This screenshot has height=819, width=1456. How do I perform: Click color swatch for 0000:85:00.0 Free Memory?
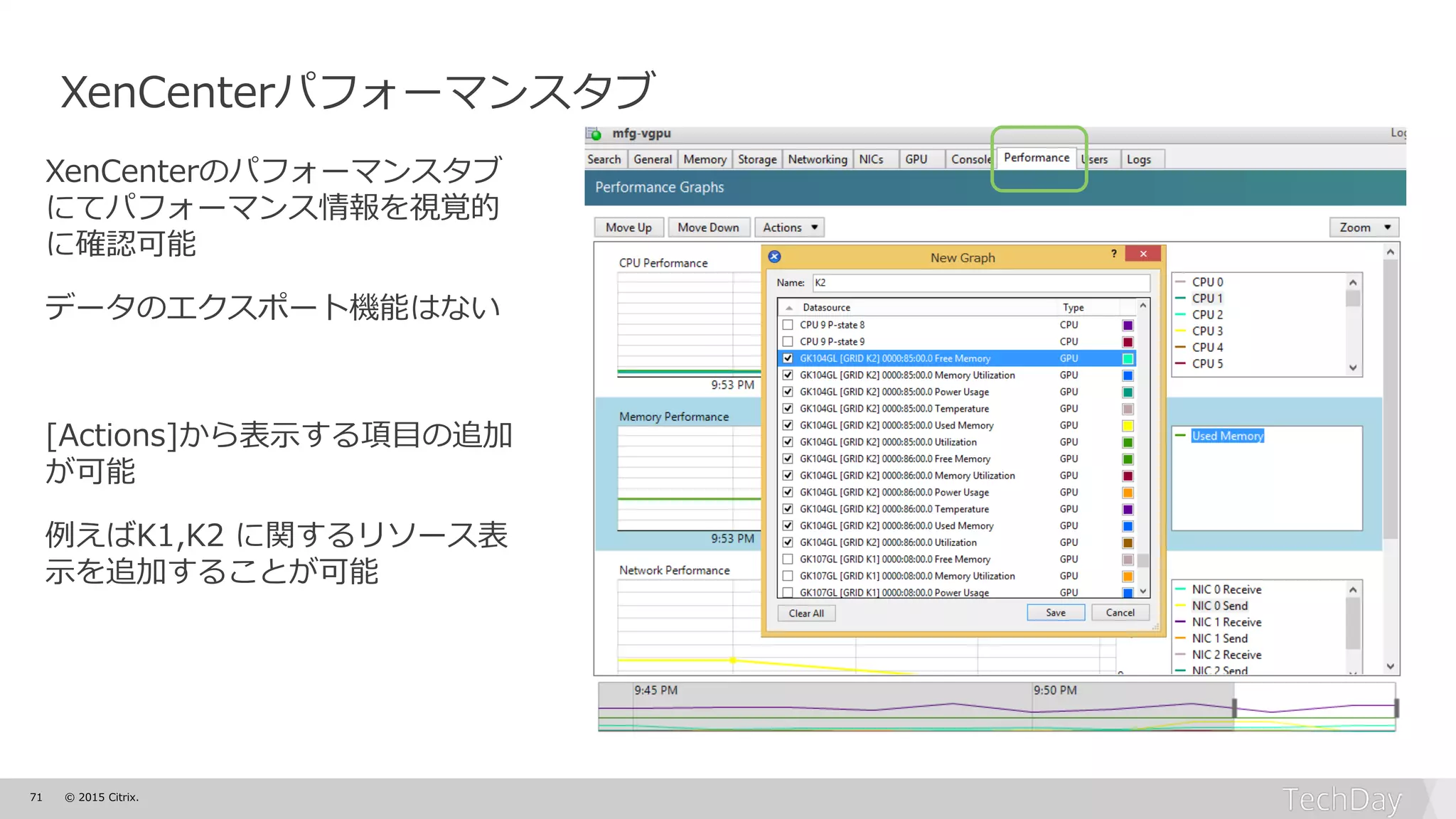tap(1128, 359)
